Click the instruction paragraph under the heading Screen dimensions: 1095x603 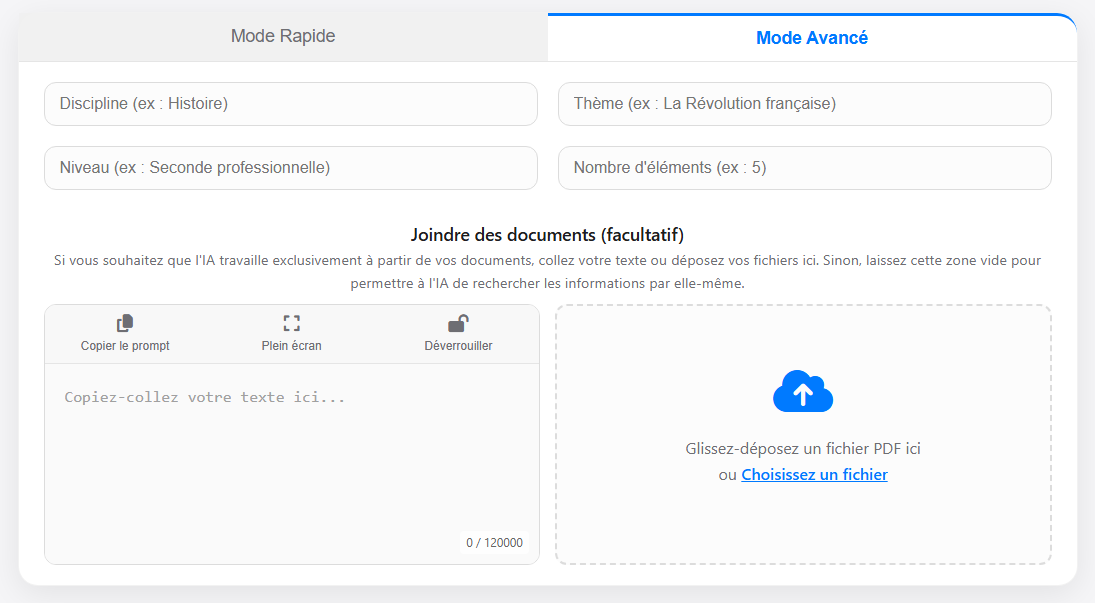point(547,271)
